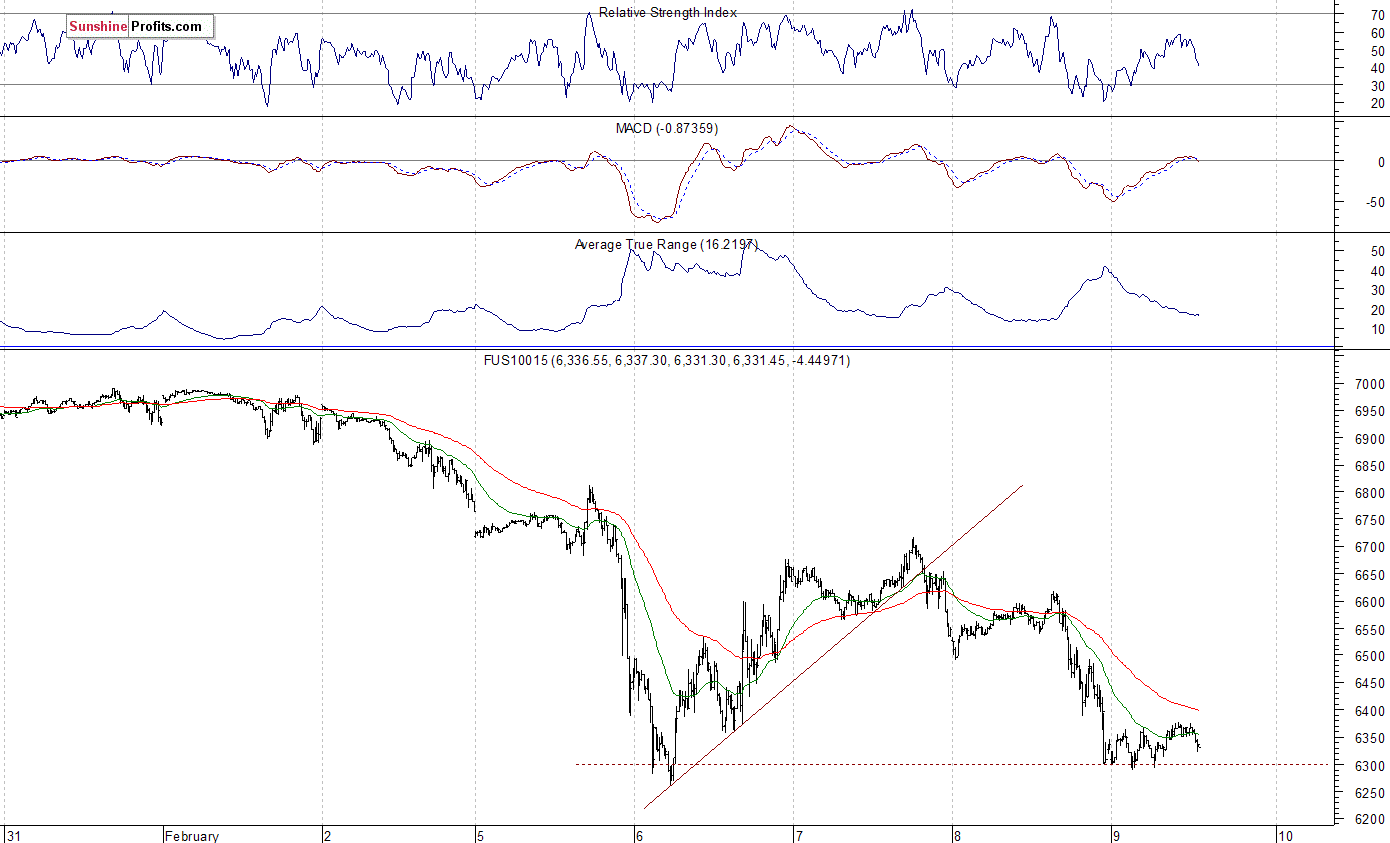This screenshot has height=843, width=1390.
Task: Click the ATR 50 scale label
Action: coord(1377,252)
